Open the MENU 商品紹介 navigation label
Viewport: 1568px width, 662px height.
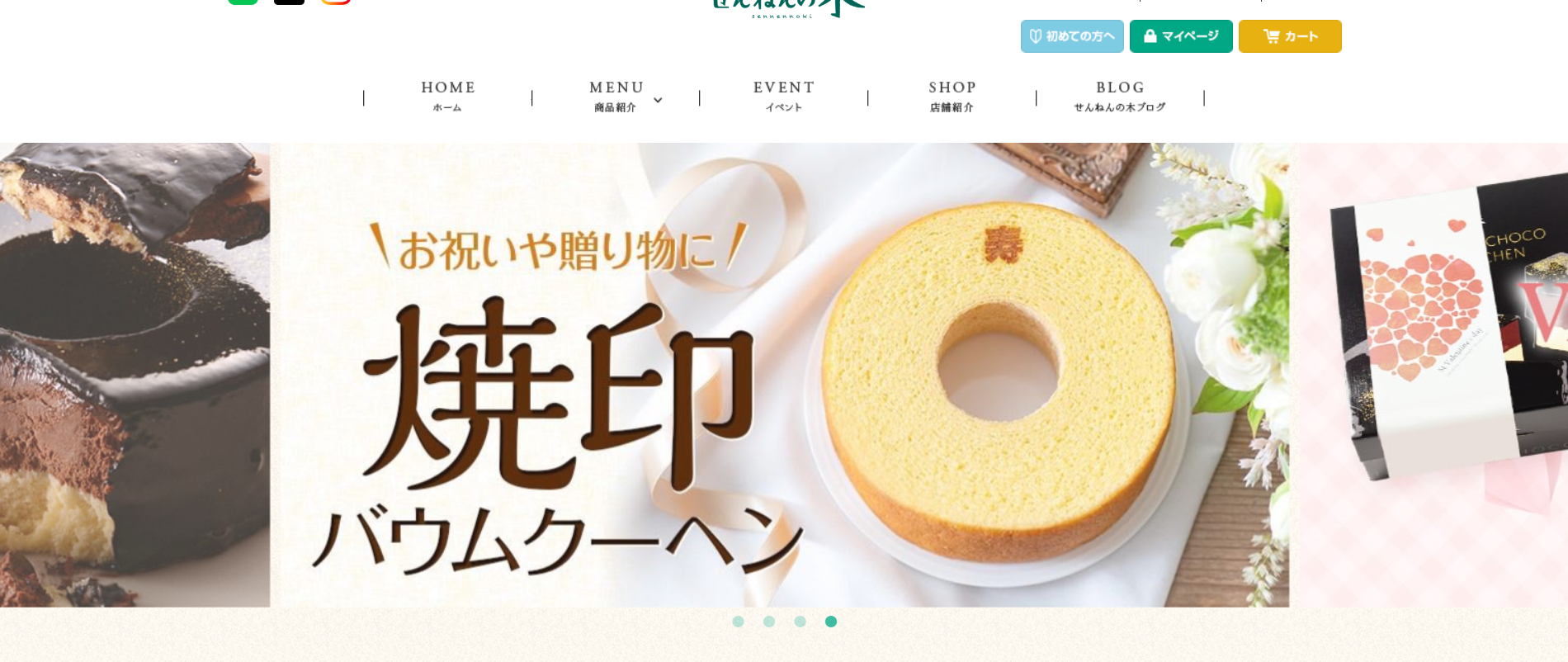tap(616, 97)
